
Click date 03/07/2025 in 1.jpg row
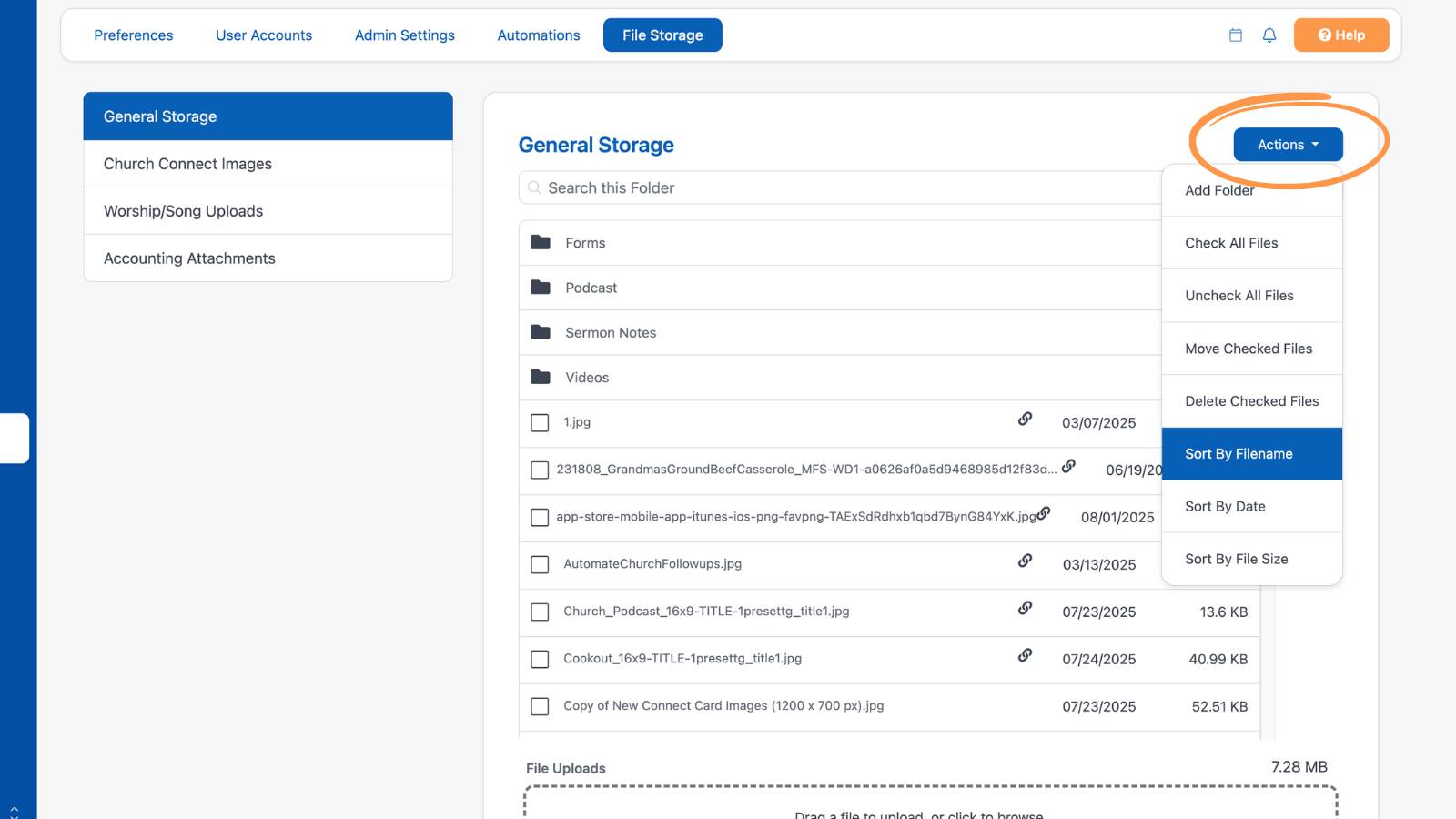tap(1099, 423)
